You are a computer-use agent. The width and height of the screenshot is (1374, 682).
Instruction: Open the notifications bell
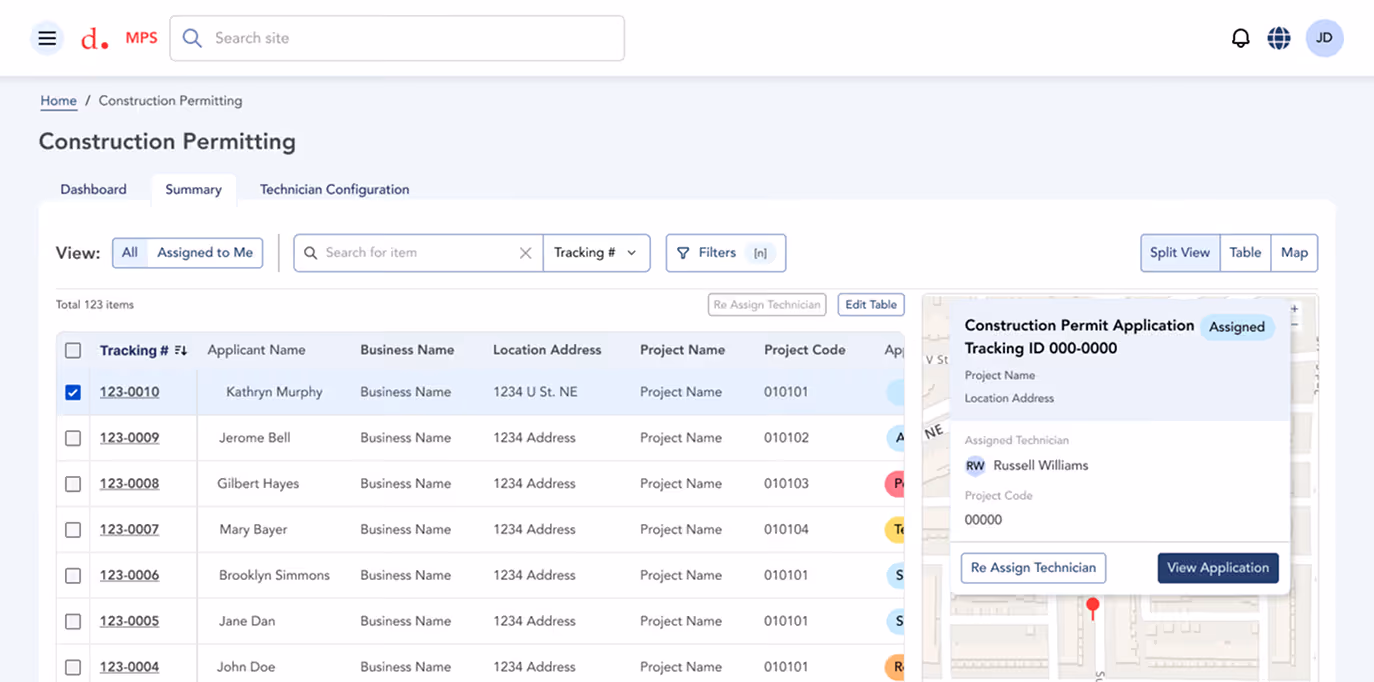coord(1241,37)
